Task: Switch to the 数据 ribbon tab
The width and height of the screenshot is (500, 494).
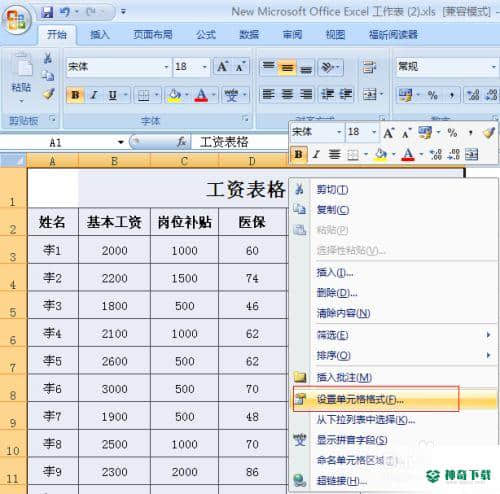Action: coord(249,34)
